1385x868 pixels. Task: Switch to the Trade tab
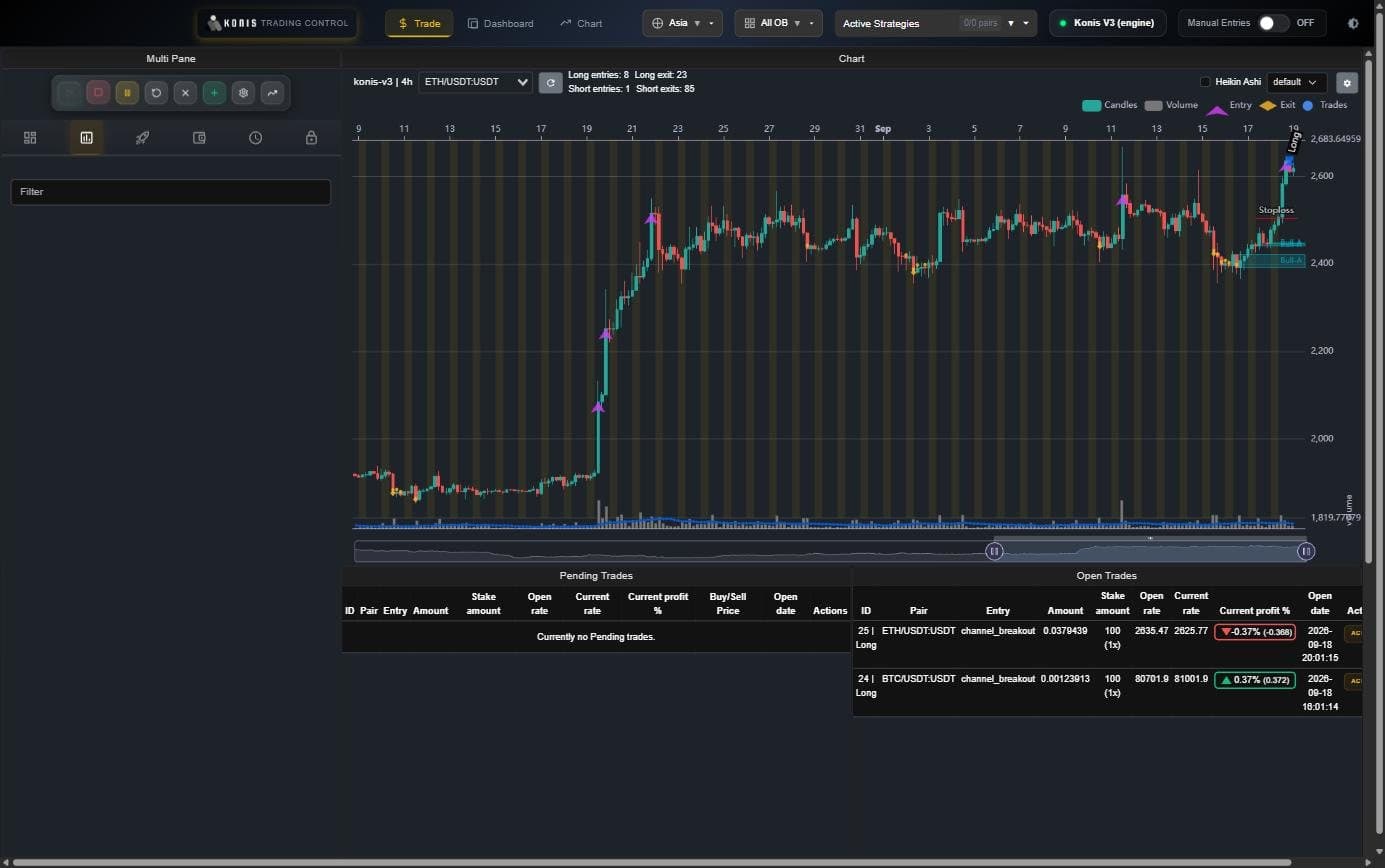coord(418,23)
